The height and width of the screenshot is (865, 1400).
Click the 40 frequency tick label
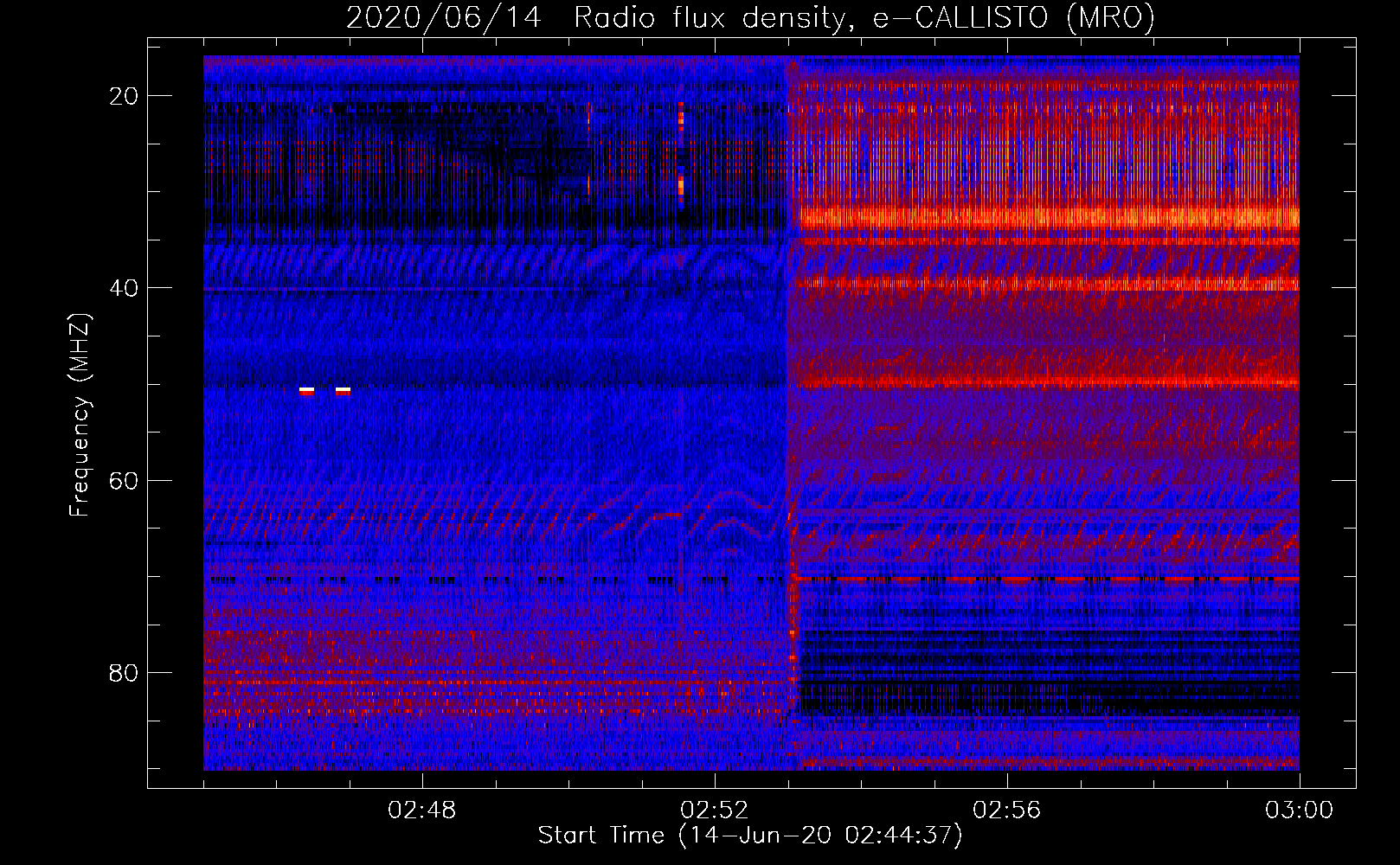coord(125,288)
